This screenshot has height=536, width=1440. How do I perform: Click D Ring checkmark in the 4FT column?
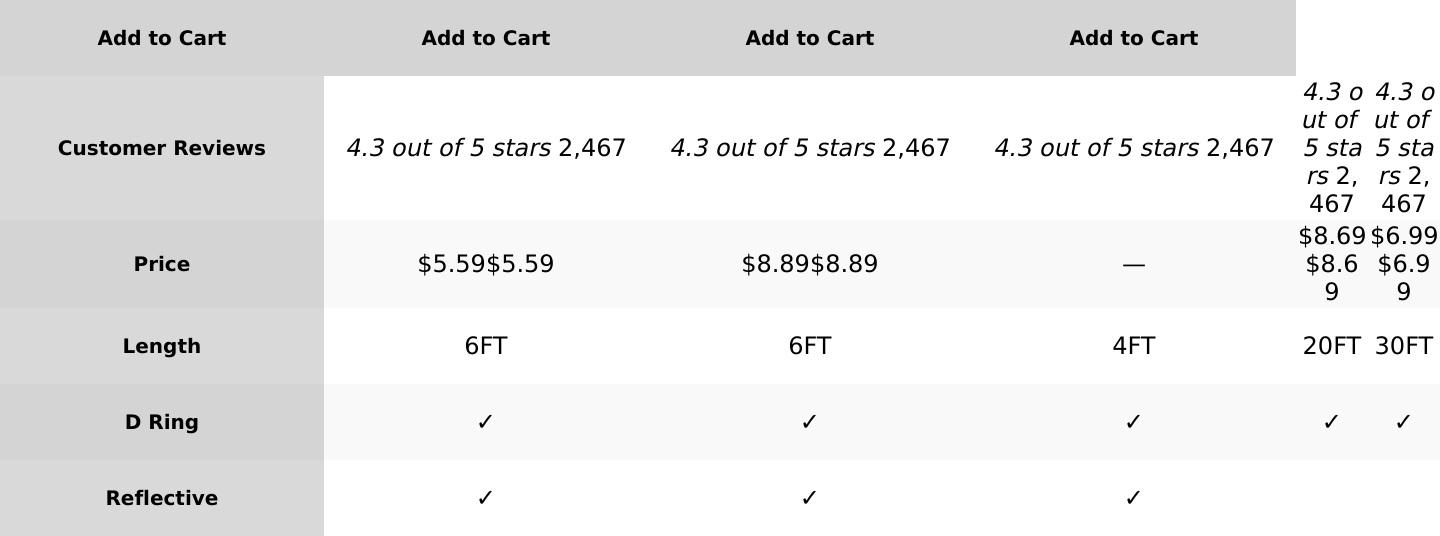1133,422
